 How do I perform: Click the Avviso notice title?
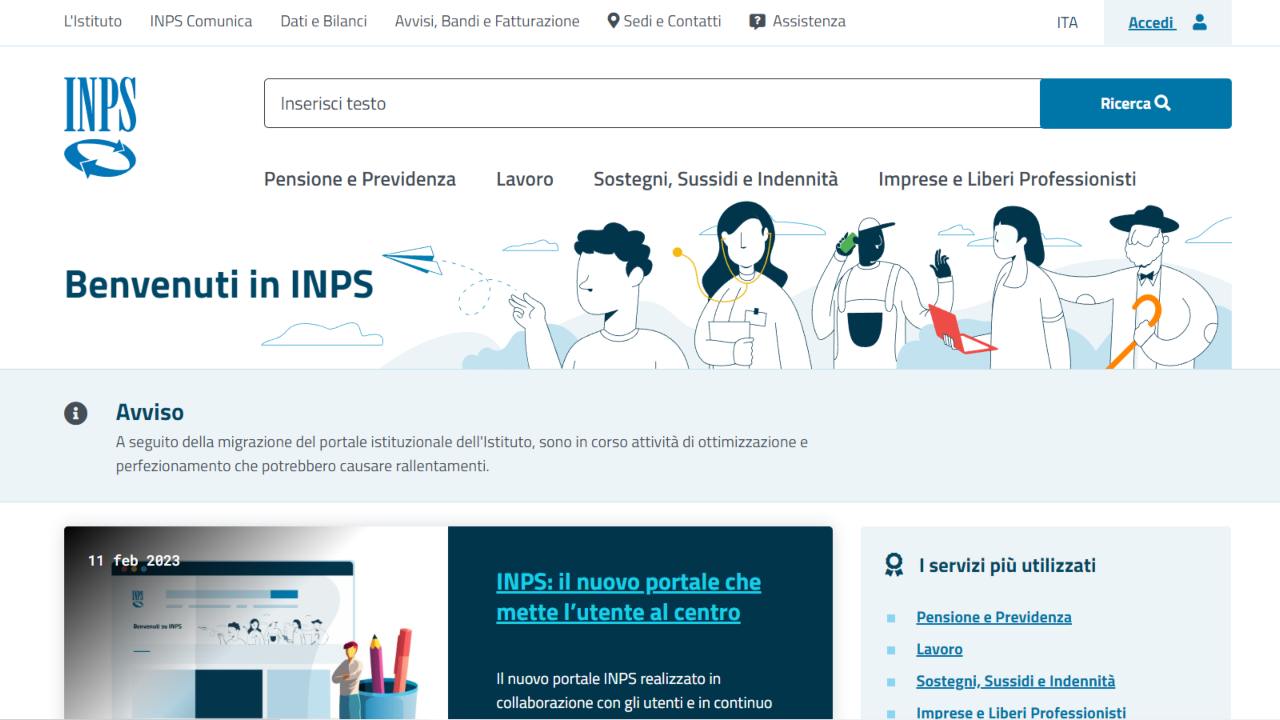(150, 412)
